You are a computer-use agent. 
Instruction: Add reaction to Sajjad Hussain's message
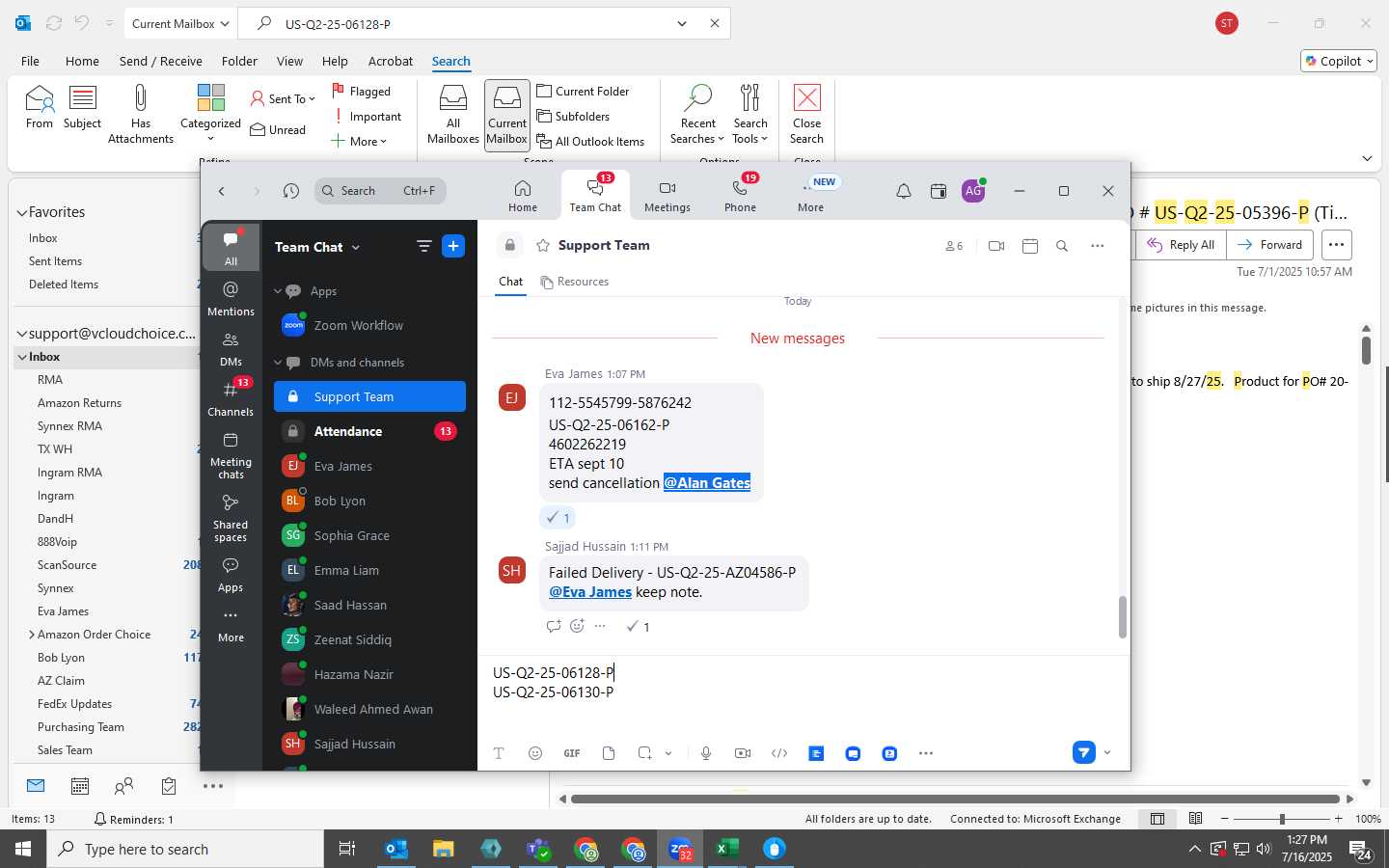point(577,626)
